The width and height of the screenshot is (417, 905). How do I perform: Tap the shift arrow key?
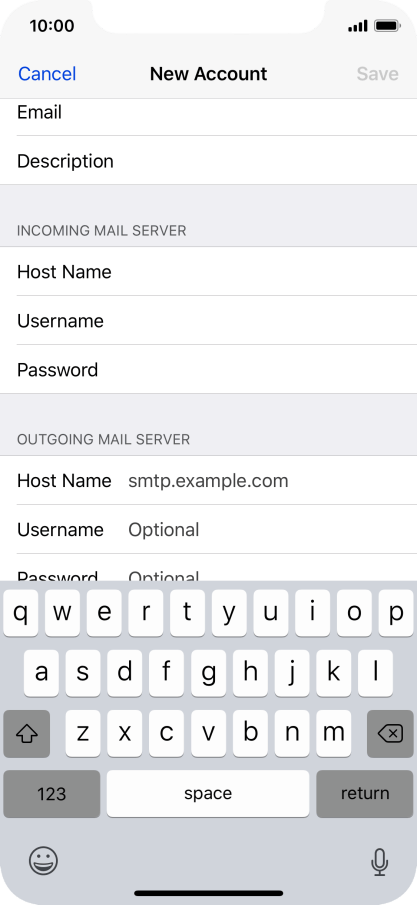pos(27,734)
